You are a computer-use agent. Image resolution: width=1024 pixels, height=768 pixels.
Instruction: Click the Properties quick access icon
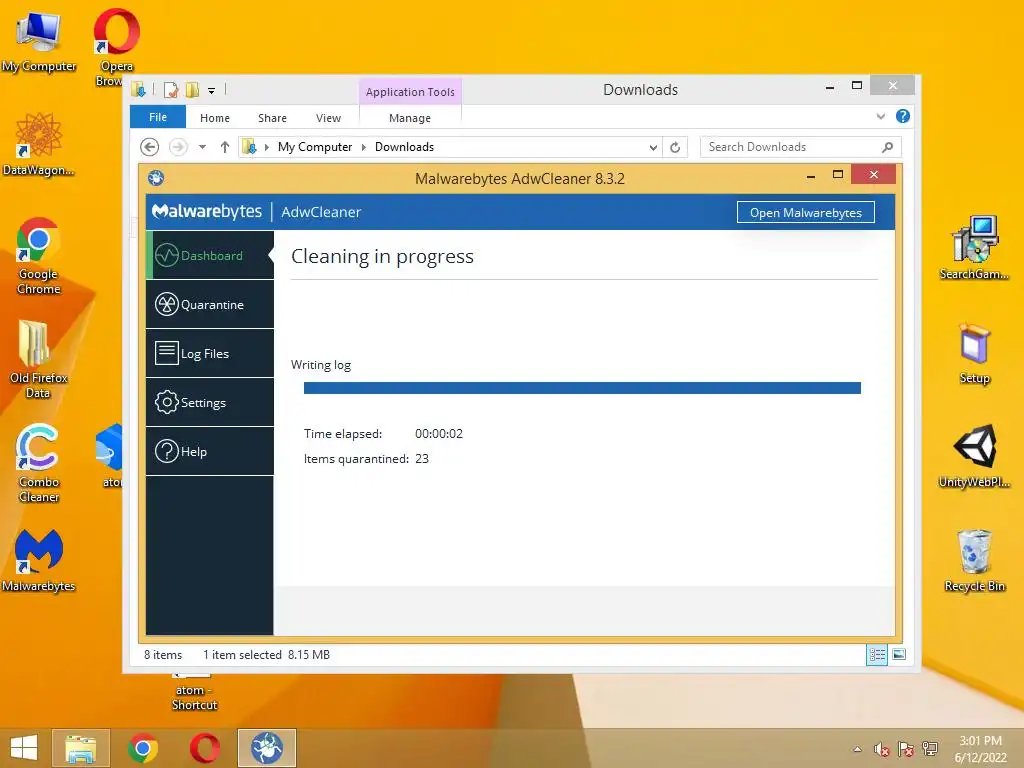(x=171, y=90)
